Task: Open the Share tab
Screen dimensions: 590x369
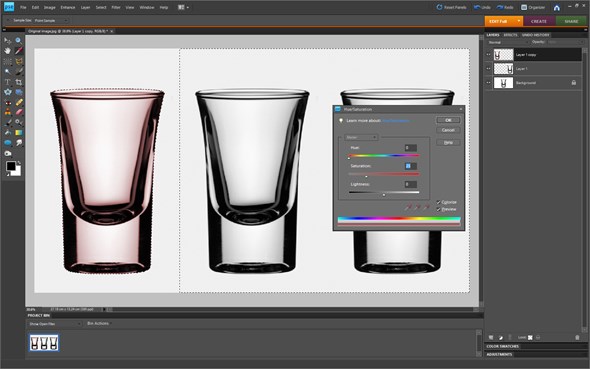Action: pyautogui.click(x=571, y=21)
